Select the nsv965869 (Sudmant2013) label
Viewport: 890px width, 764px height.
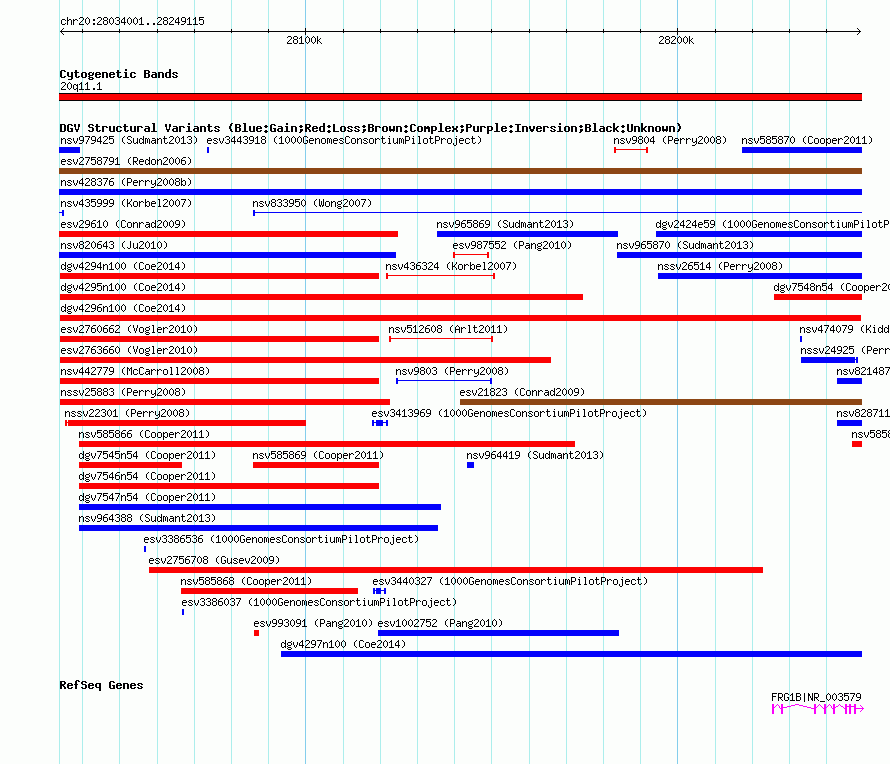[x=505, y=224]
